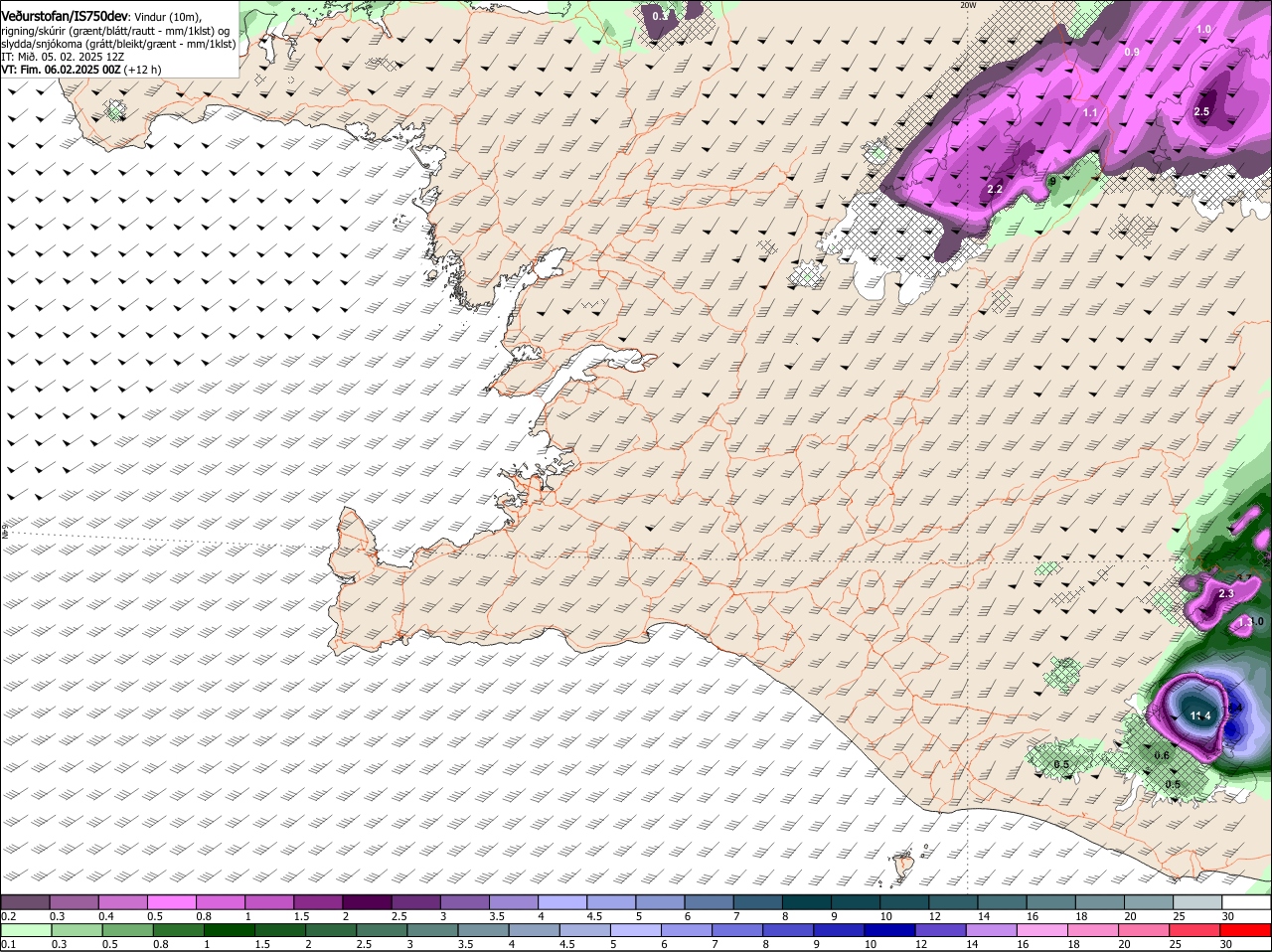
Task: Click the 'rigning/skúrir' legend description line
Action: click(115, 31)
